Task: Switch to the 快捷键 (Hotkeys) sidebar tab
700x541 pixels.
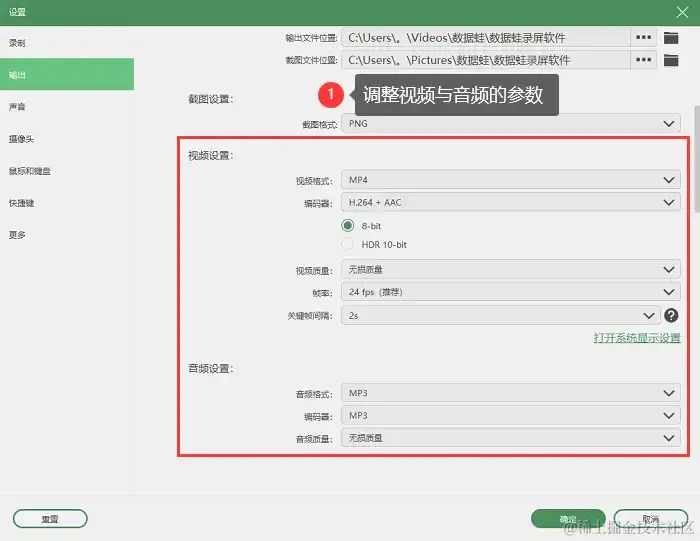Action: pos(67,203)
